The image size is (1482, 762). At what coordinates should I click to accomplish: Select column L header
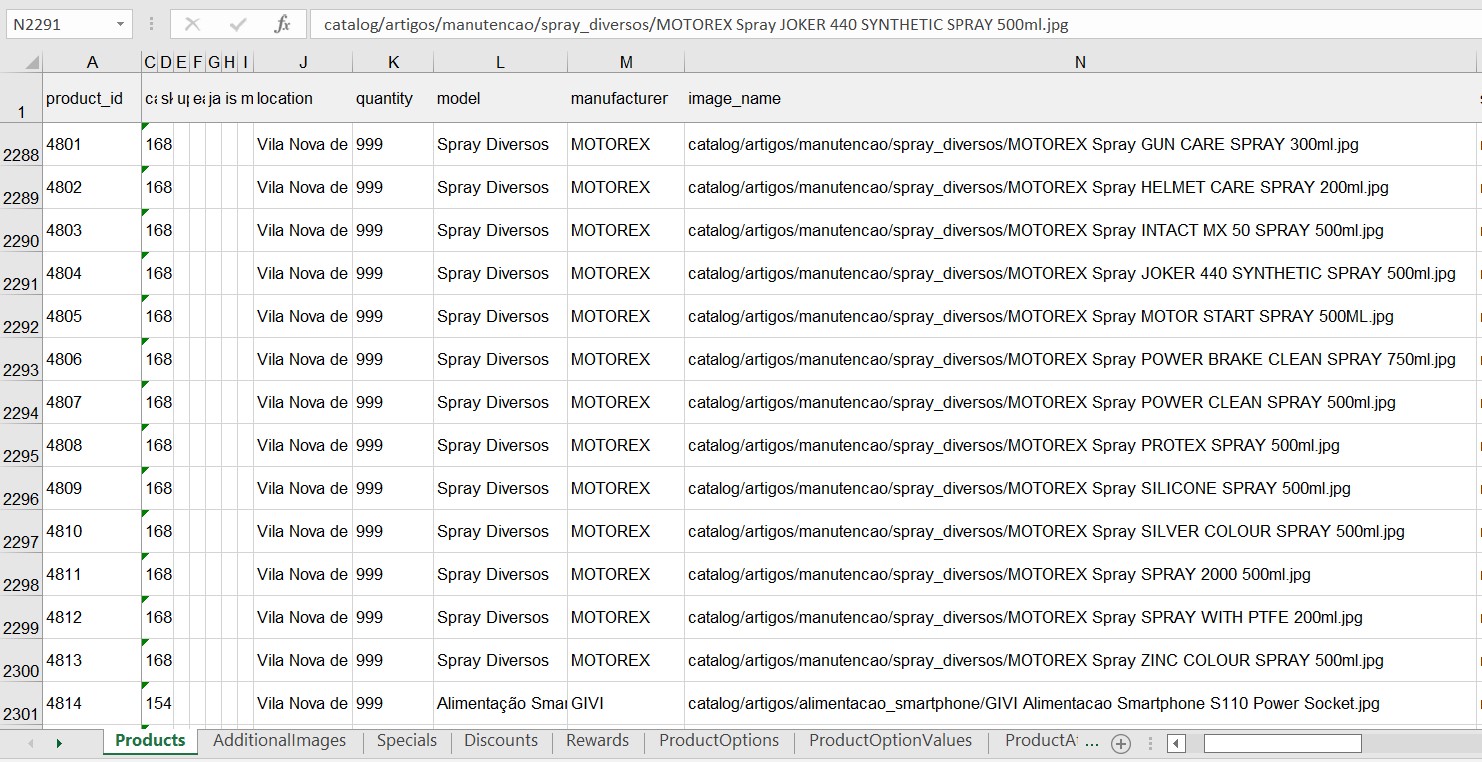point(500,62)
